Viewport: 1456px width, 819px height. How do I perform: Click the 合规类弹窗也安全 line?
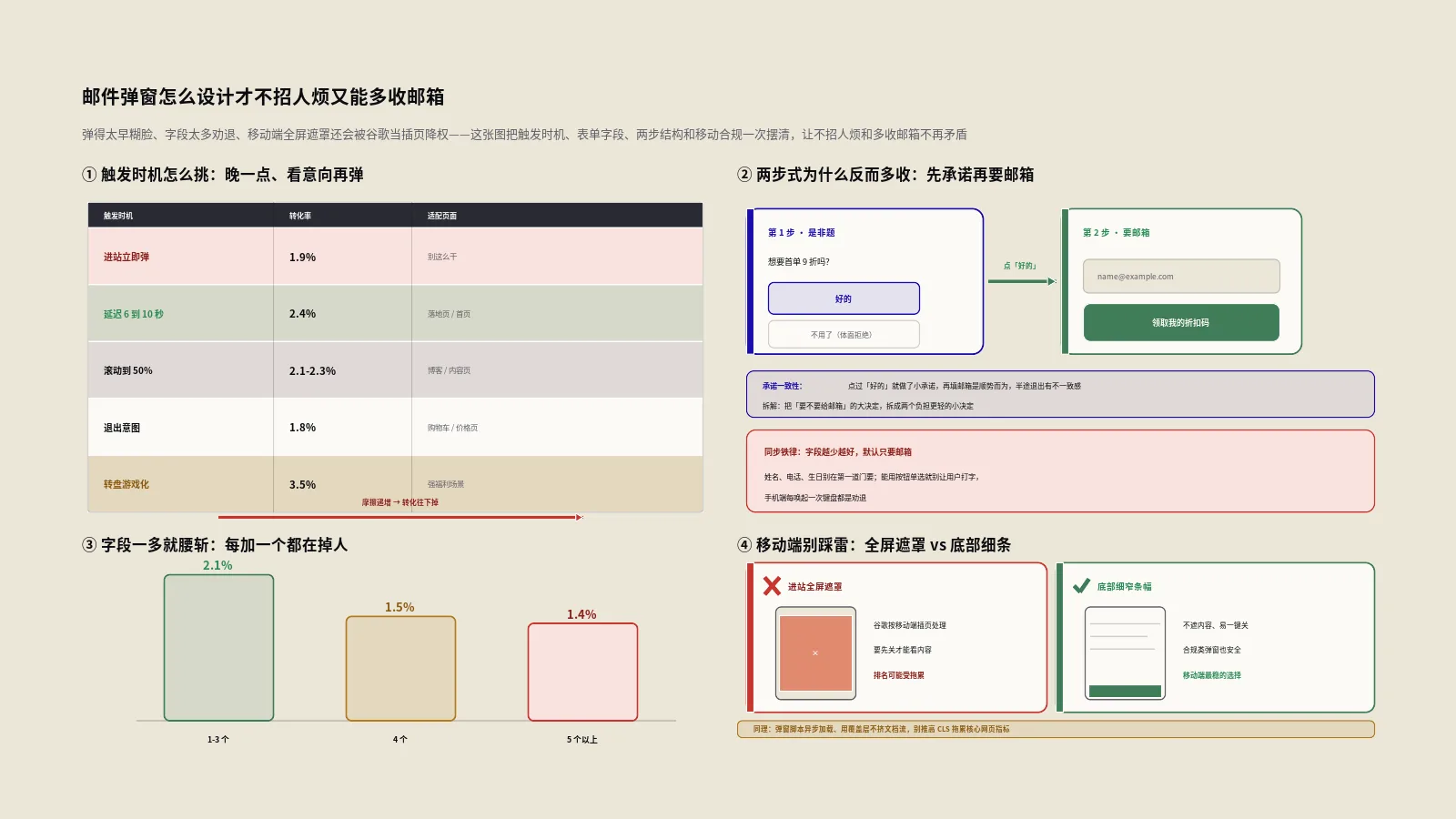1211,650
